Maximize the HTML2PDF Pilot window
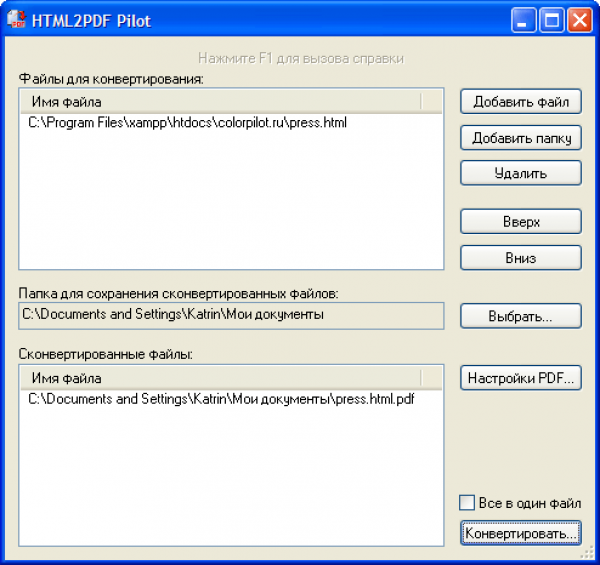 [x=551, y=20]
